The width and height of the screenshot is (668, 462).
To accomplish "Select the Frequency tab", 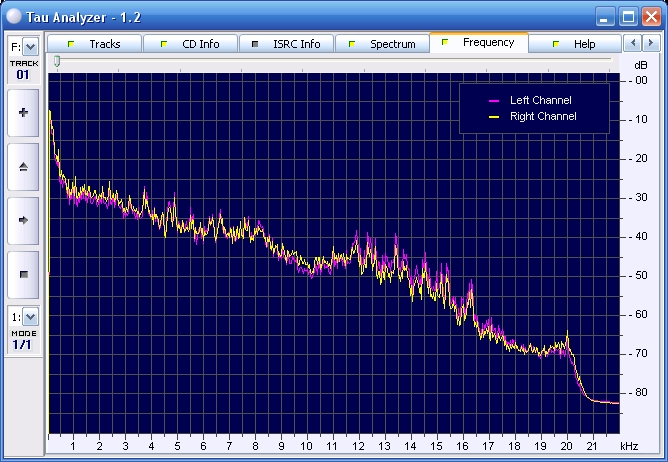I will (478, 43).
